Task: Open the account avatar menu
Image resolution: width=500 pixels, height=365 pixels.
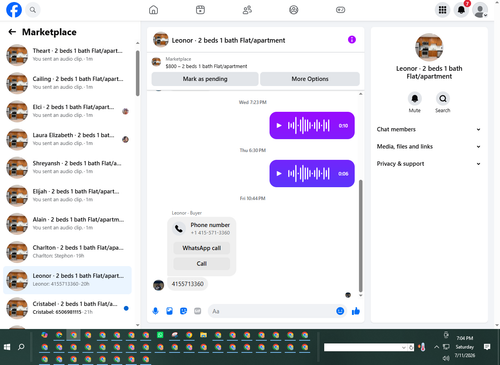Action: (480, 10)
